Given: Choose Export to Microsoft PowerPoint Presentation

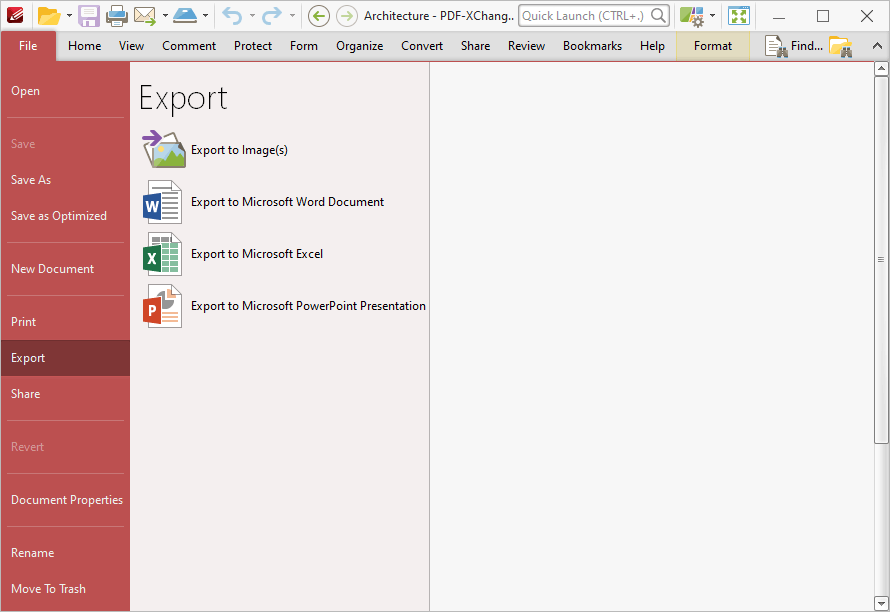Looking at the screenshot, I should point(162,307).
